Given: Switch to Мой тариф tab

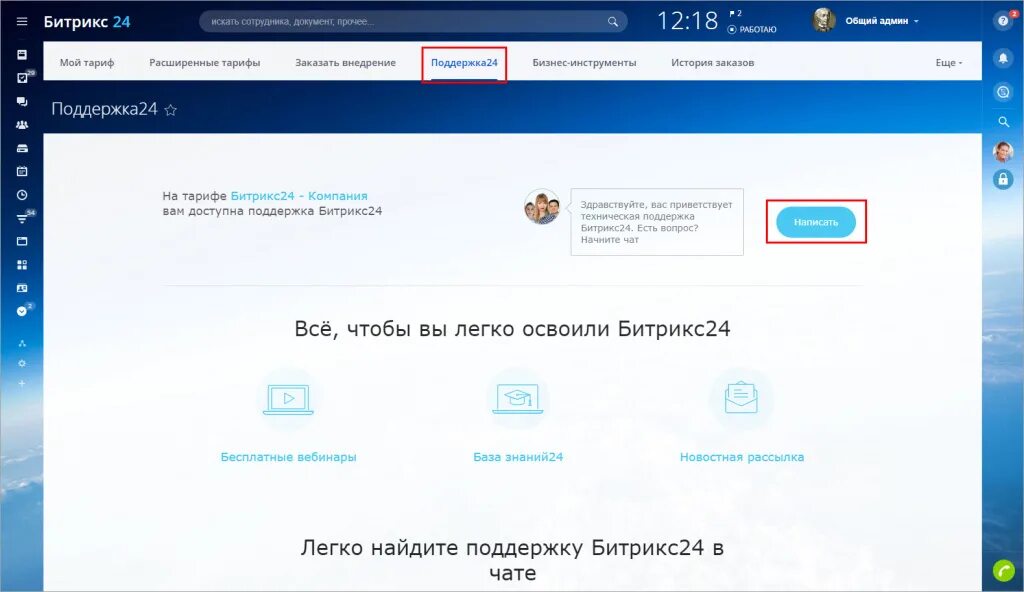Looking at the screenshot, I should click(x=87, y=63).
